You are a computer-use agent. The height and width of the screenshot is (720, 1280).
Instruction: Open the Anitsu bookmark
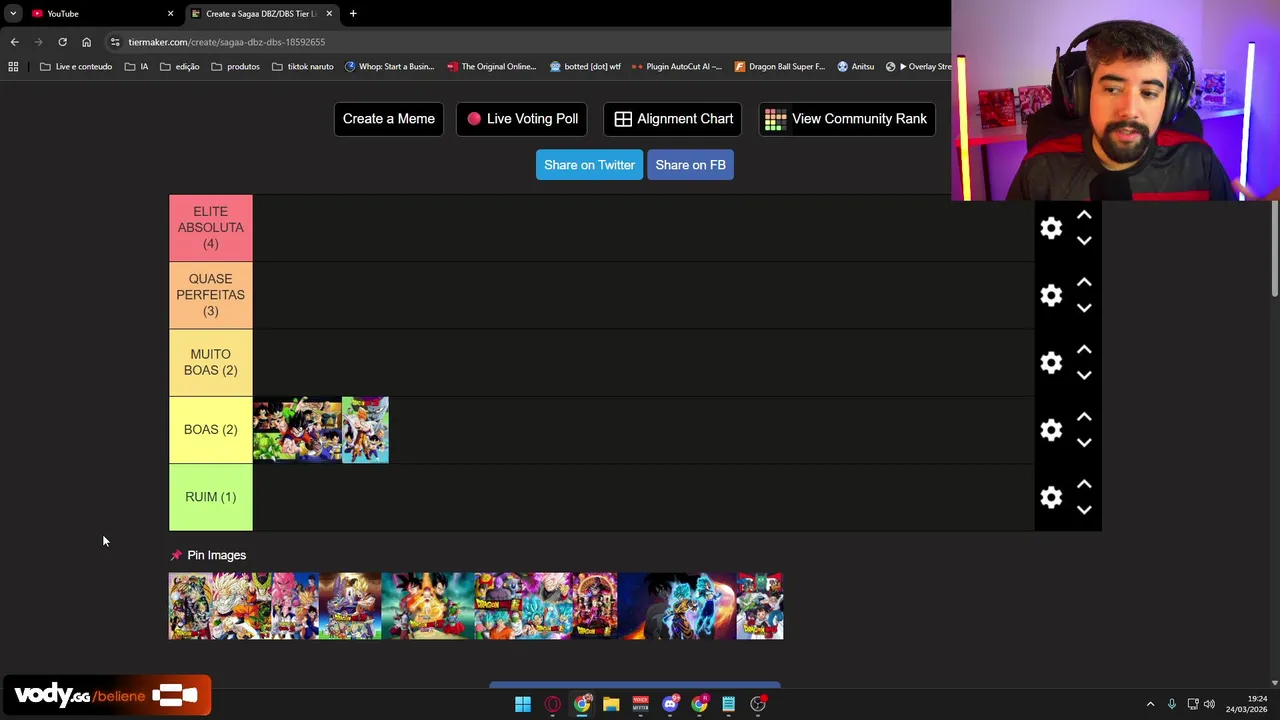click(856, 67)
